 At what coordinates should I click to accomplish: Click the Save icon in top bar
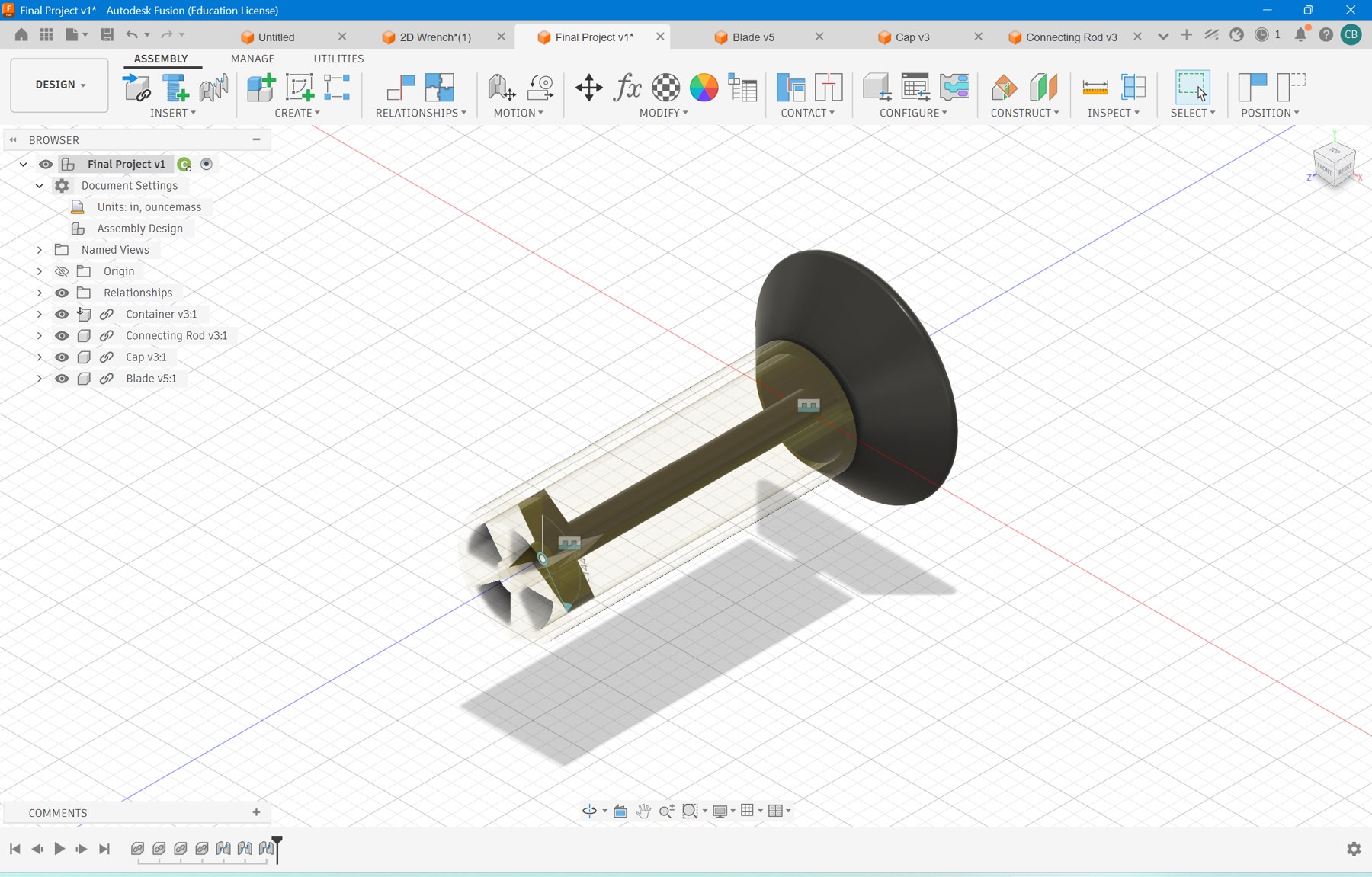click(x=107, y=34)
